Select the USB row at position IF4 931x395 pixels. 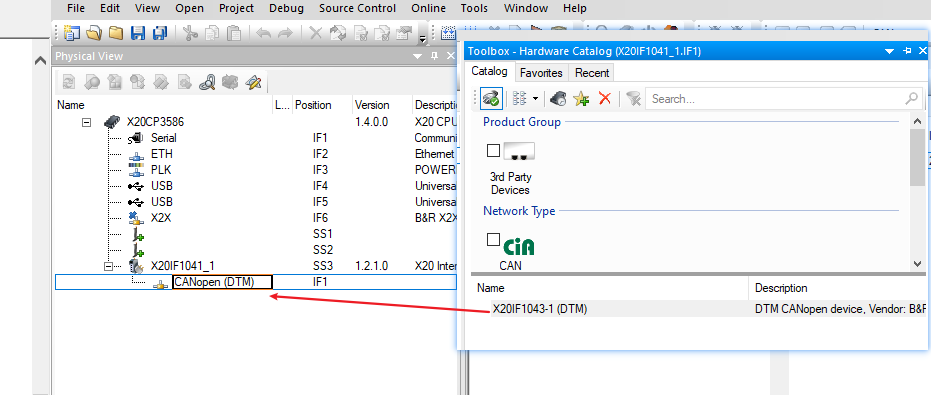pos(255,186)
